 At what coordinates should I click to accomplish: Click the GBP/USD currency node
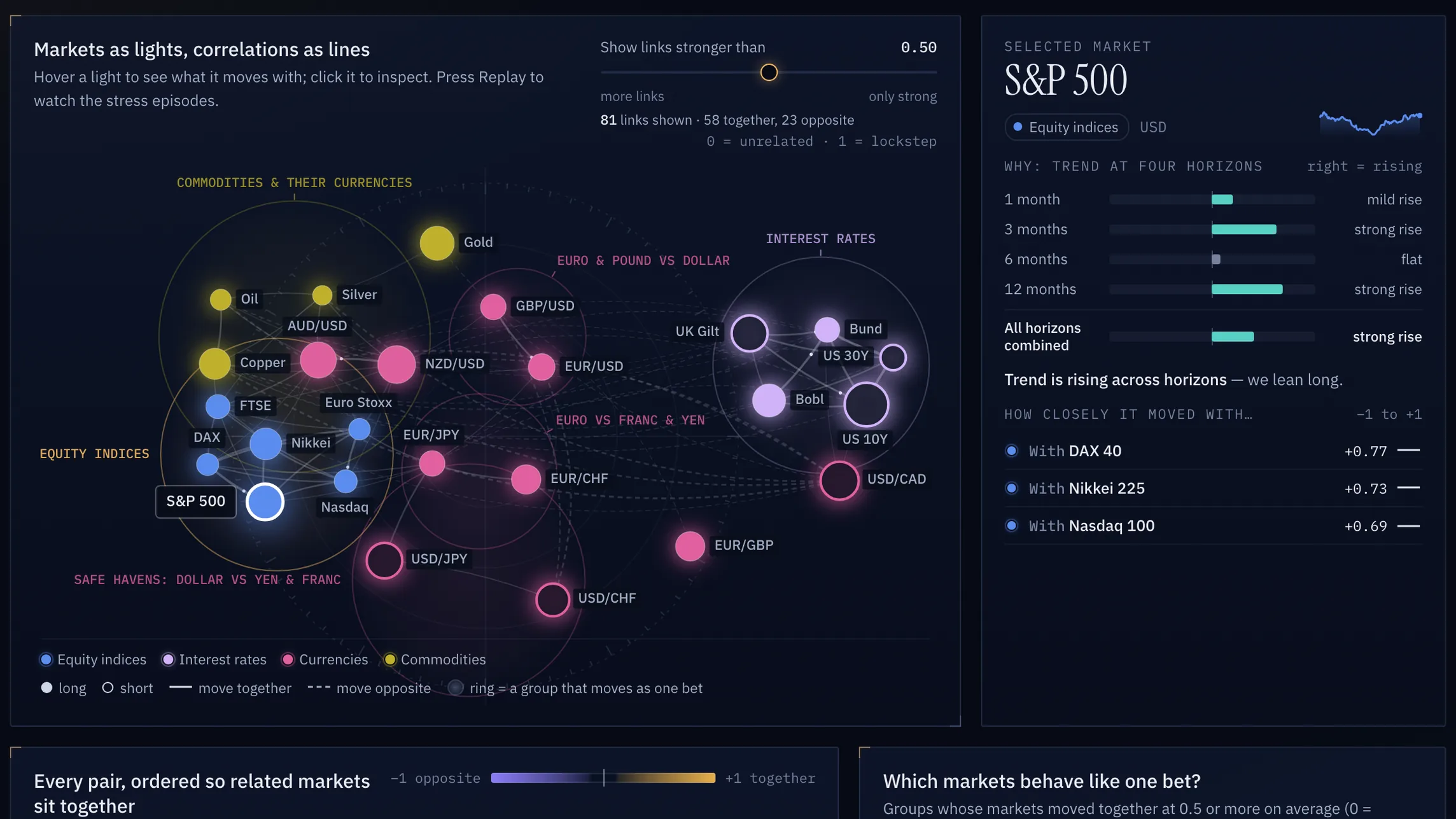coord(493,307)
